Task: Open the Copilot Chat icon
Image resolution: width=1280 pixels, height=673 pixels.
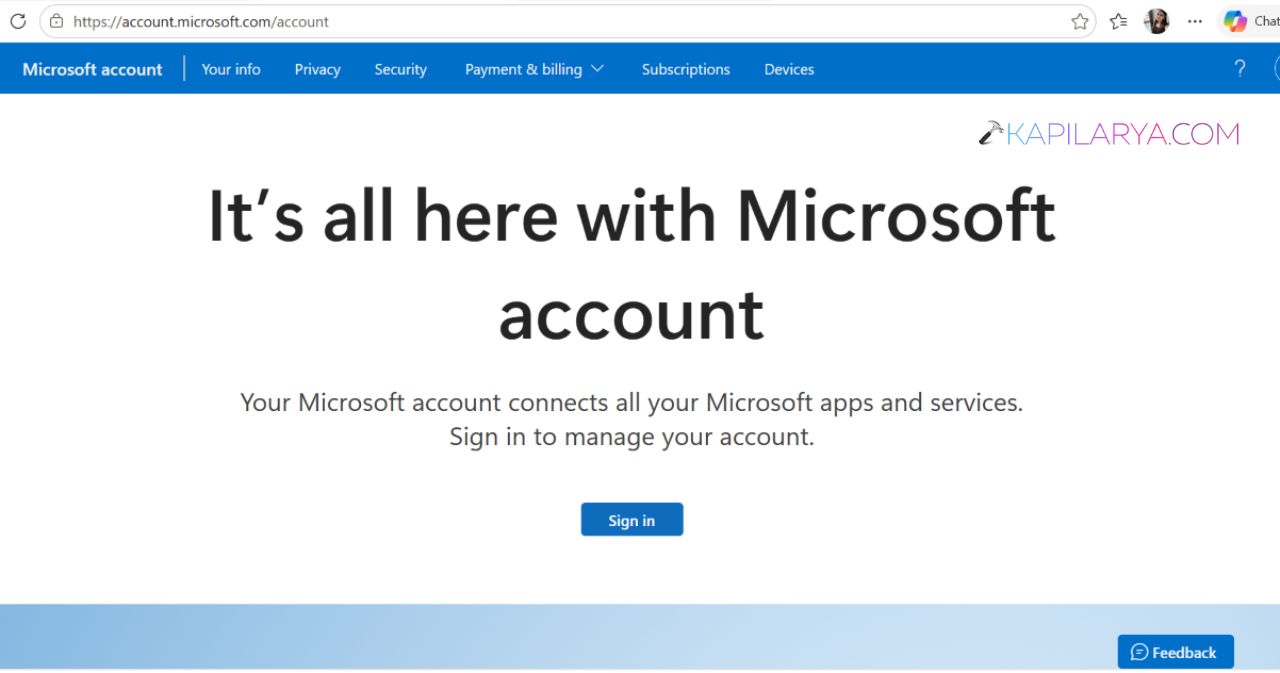Action: [1236, 21]
